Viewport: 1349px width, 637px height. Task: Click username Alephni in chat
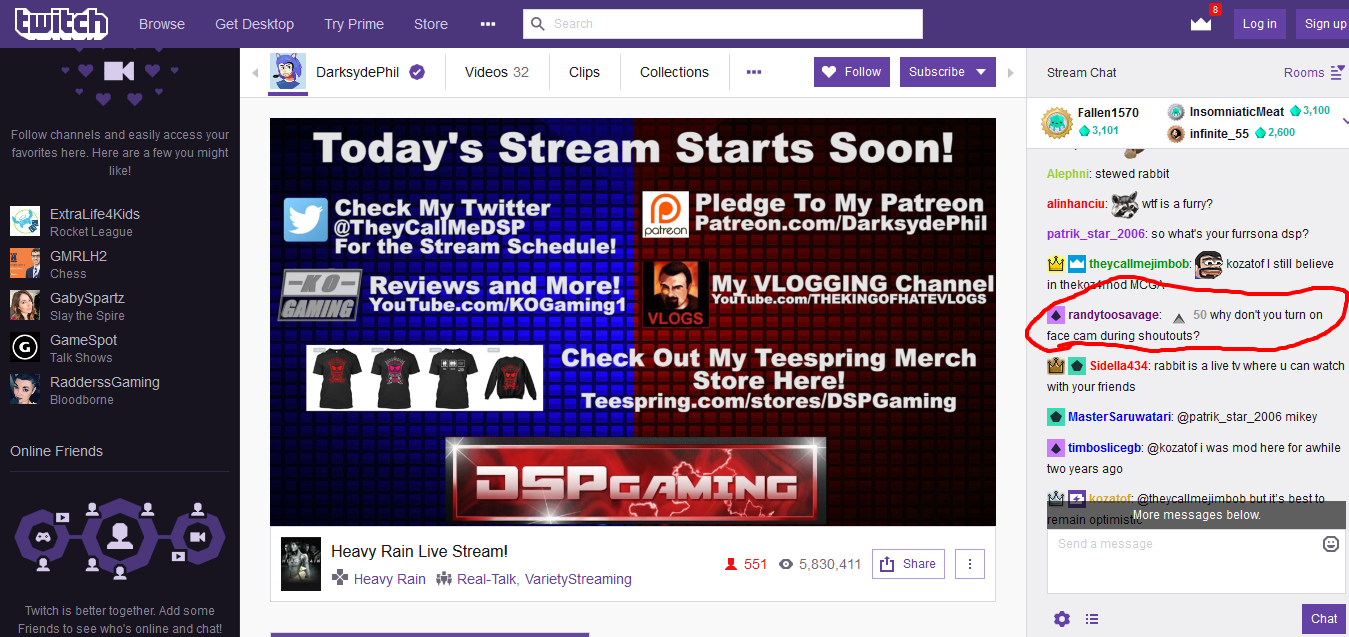tap(1067, 174)
